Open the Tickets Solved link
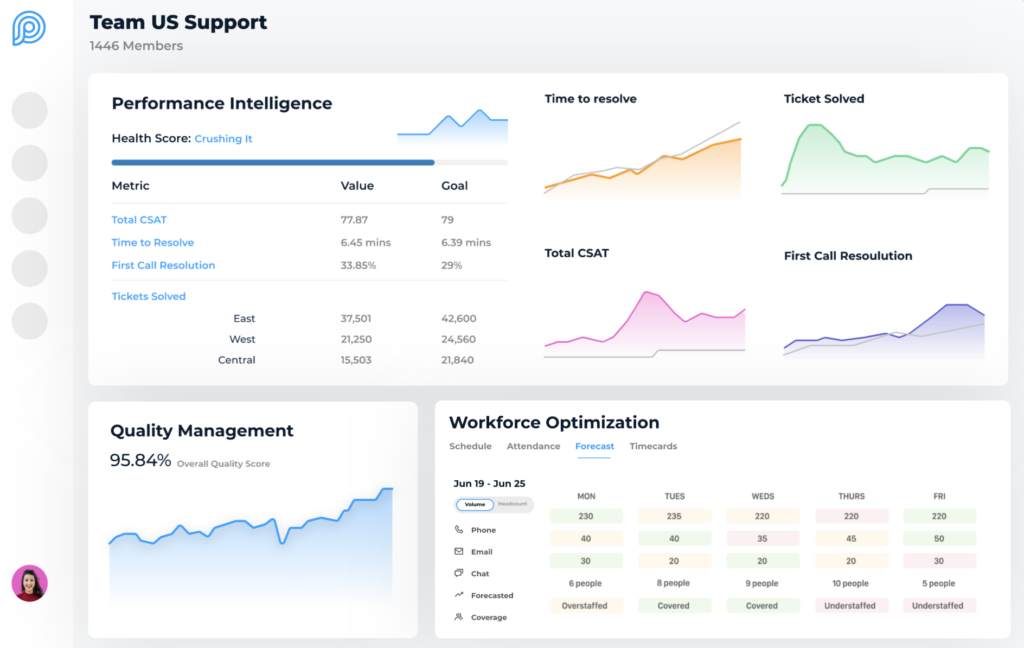 (x=149, y=297)
